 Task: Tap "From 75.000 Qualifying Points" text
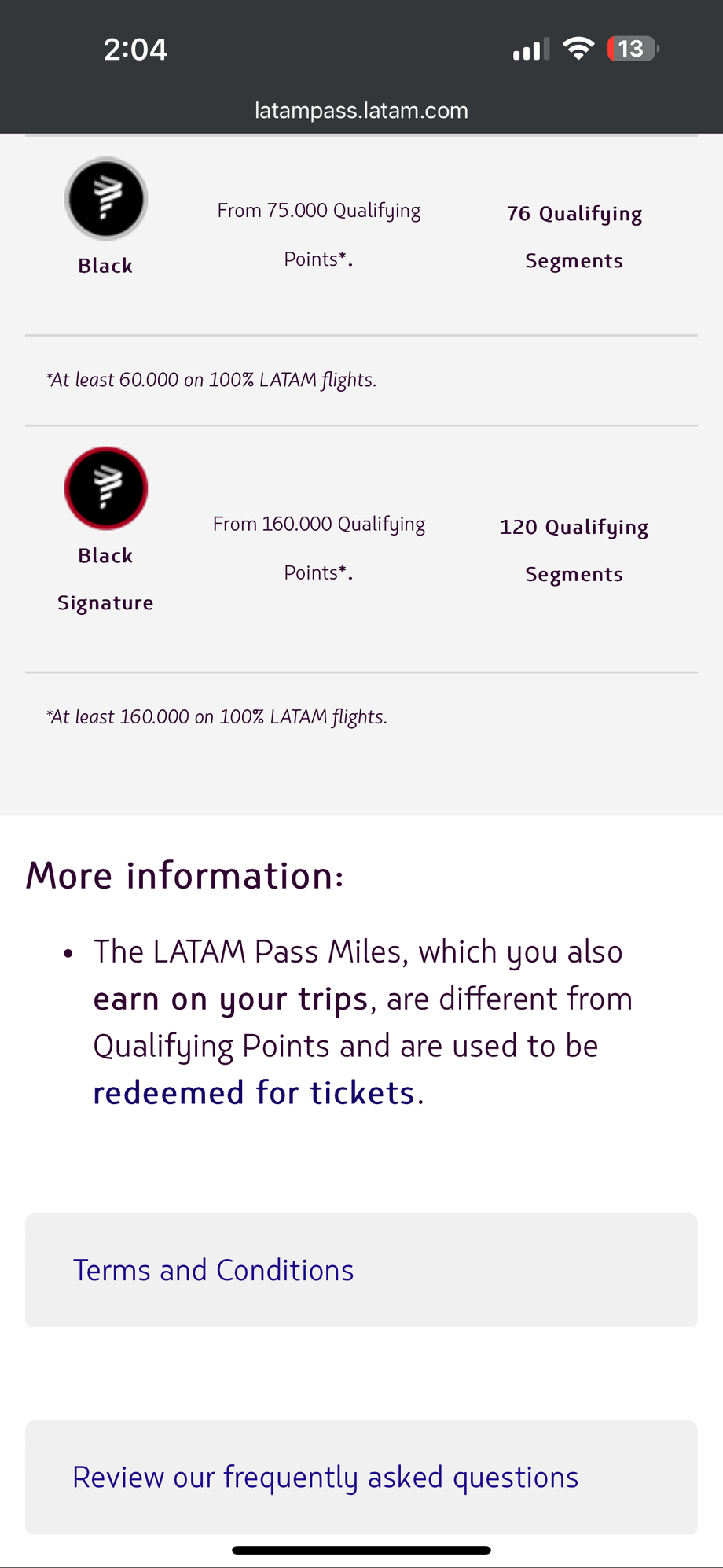pos(319,234)
